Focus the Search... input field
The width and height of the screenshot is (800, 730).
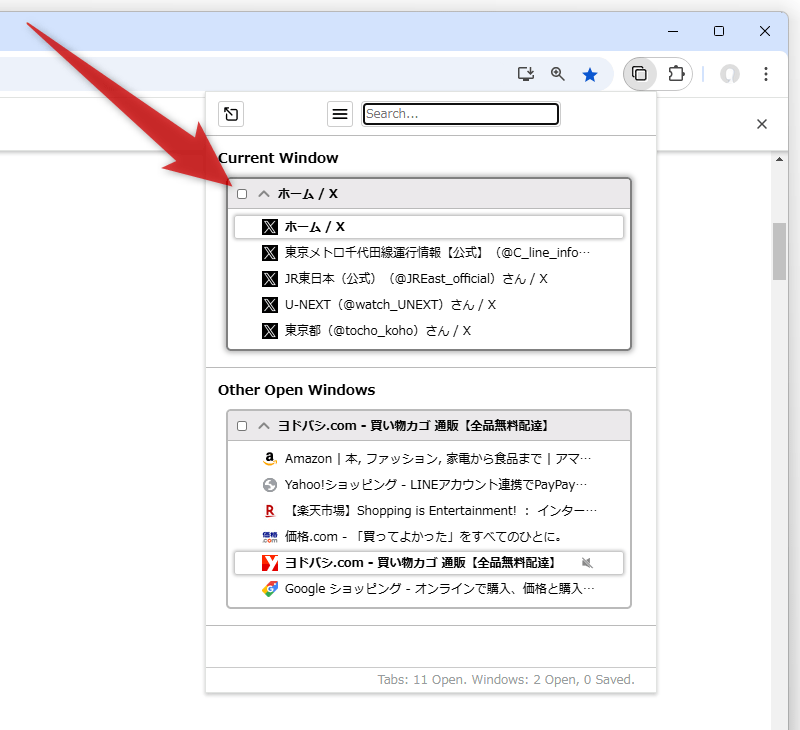(x=461, y=114)
